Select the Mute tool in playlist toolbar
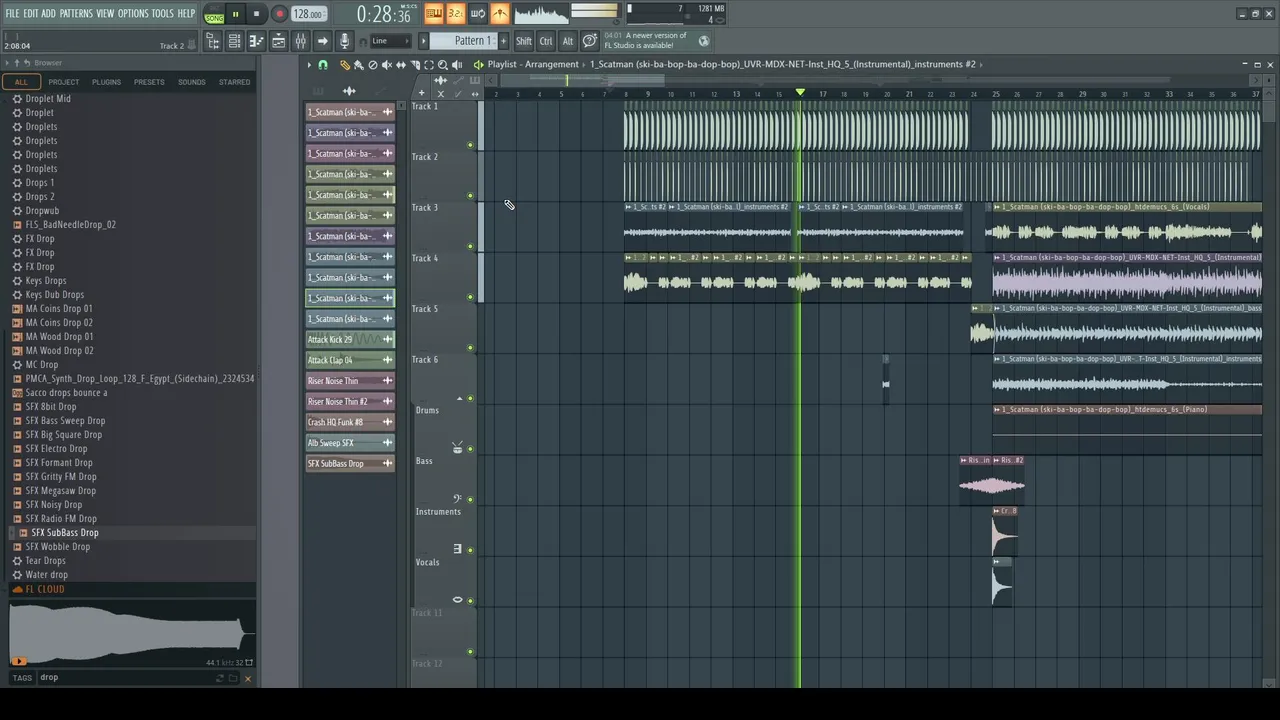Image resolution: width=1280 pixels, height=720 pixels. click(x=387, y=65)
